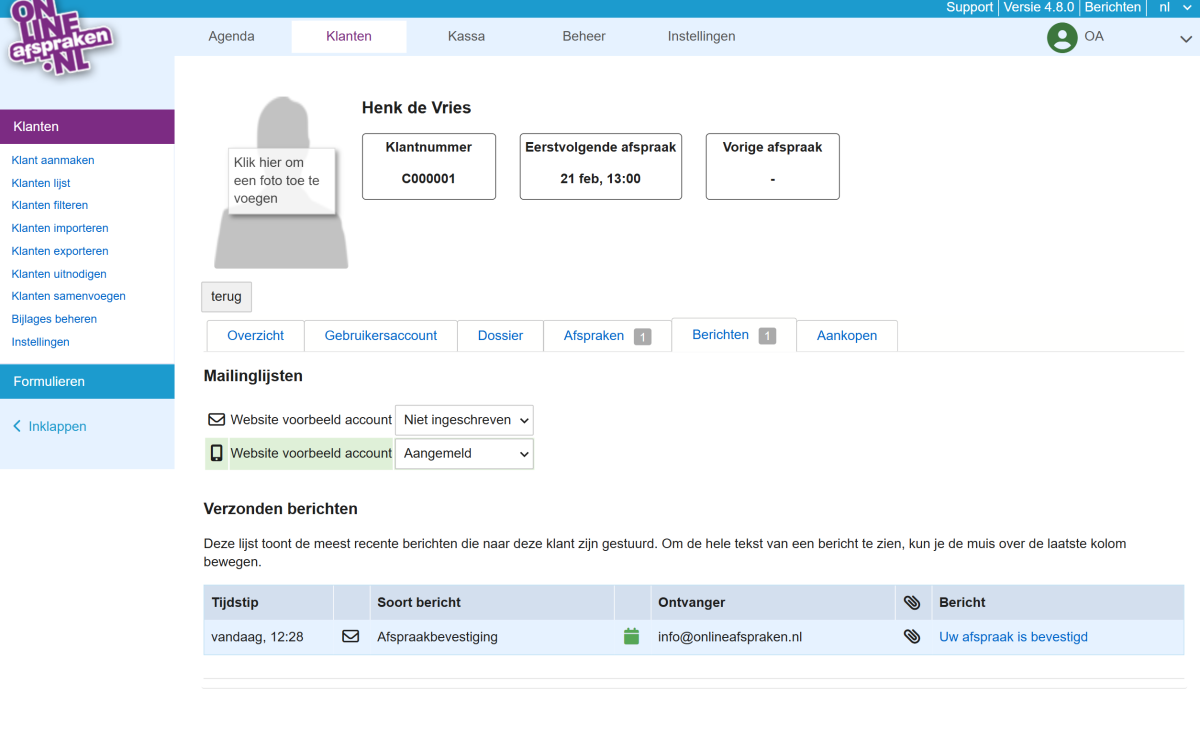The height and width of the screenshot is (748, 1200).
Task: Click the envelope icon in the Afspraakbevestiging row
Action: click(350, 636)
